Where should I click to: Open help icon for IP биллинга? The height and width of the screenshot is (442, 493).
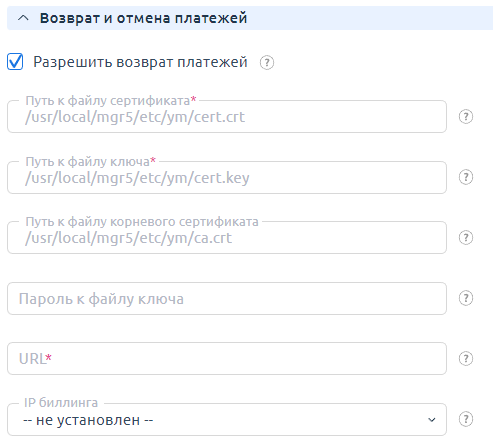[x=466, y=419]
